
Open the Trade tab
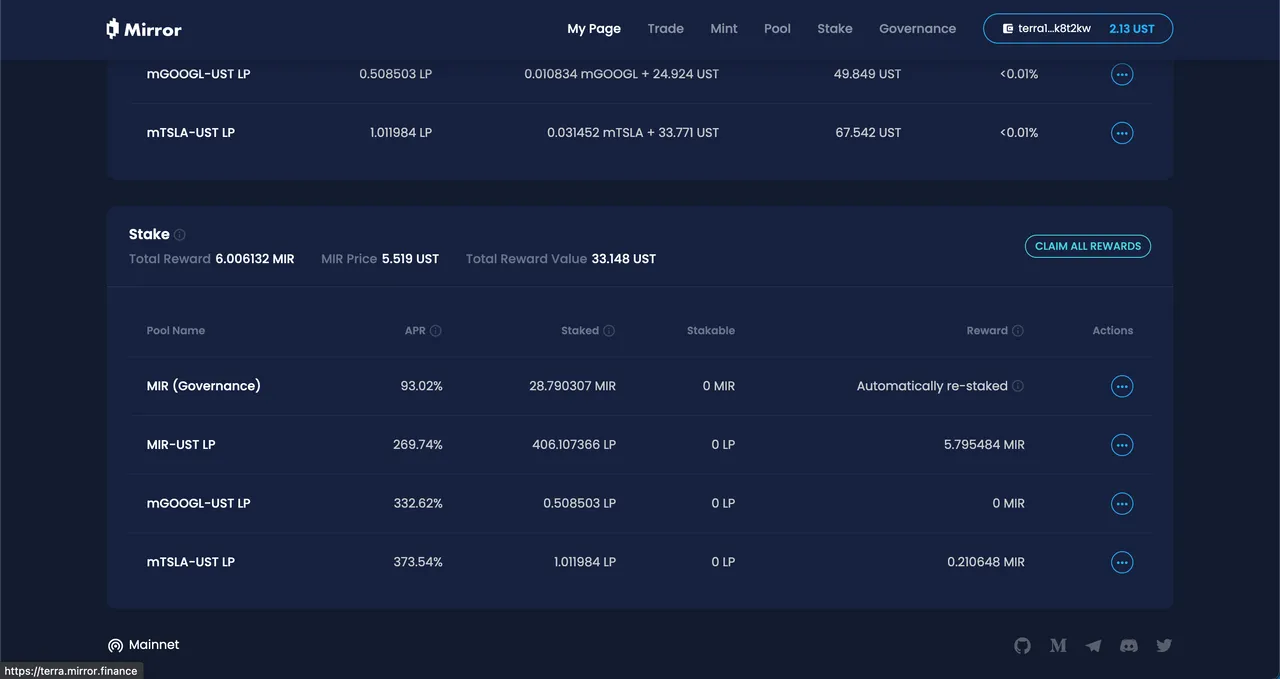click(x=665, y=29)
